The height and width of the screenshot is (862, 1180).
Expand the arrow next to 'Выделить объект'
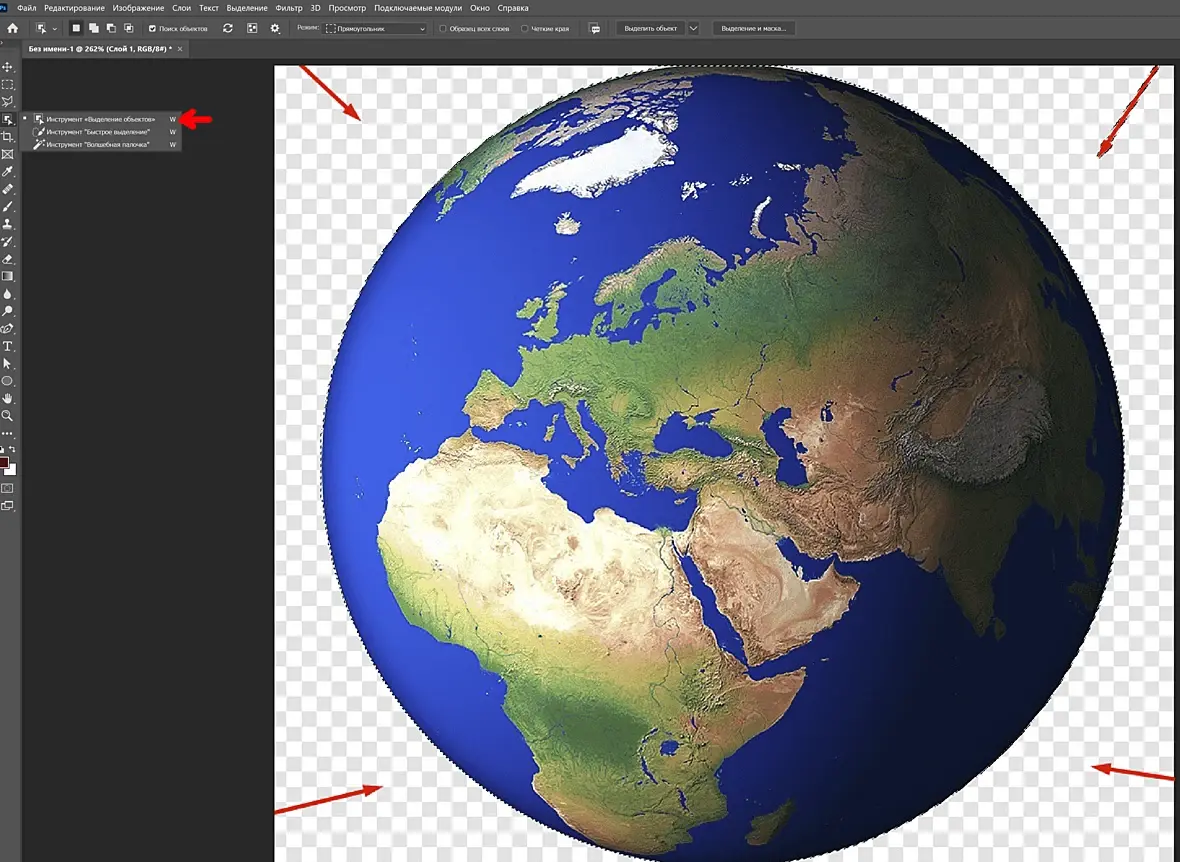694,29
